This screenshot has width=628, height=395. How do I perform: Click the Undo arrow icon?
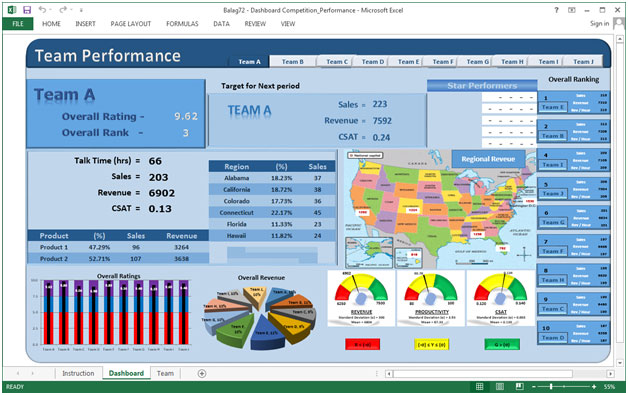[42, 10]
